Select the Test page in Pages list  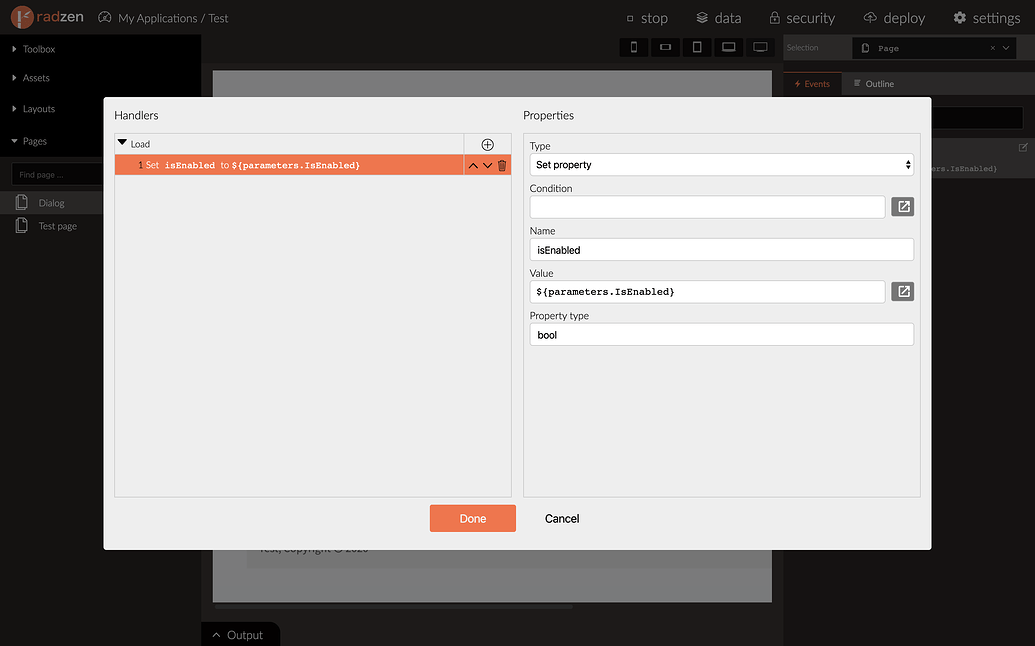point(57,226)
